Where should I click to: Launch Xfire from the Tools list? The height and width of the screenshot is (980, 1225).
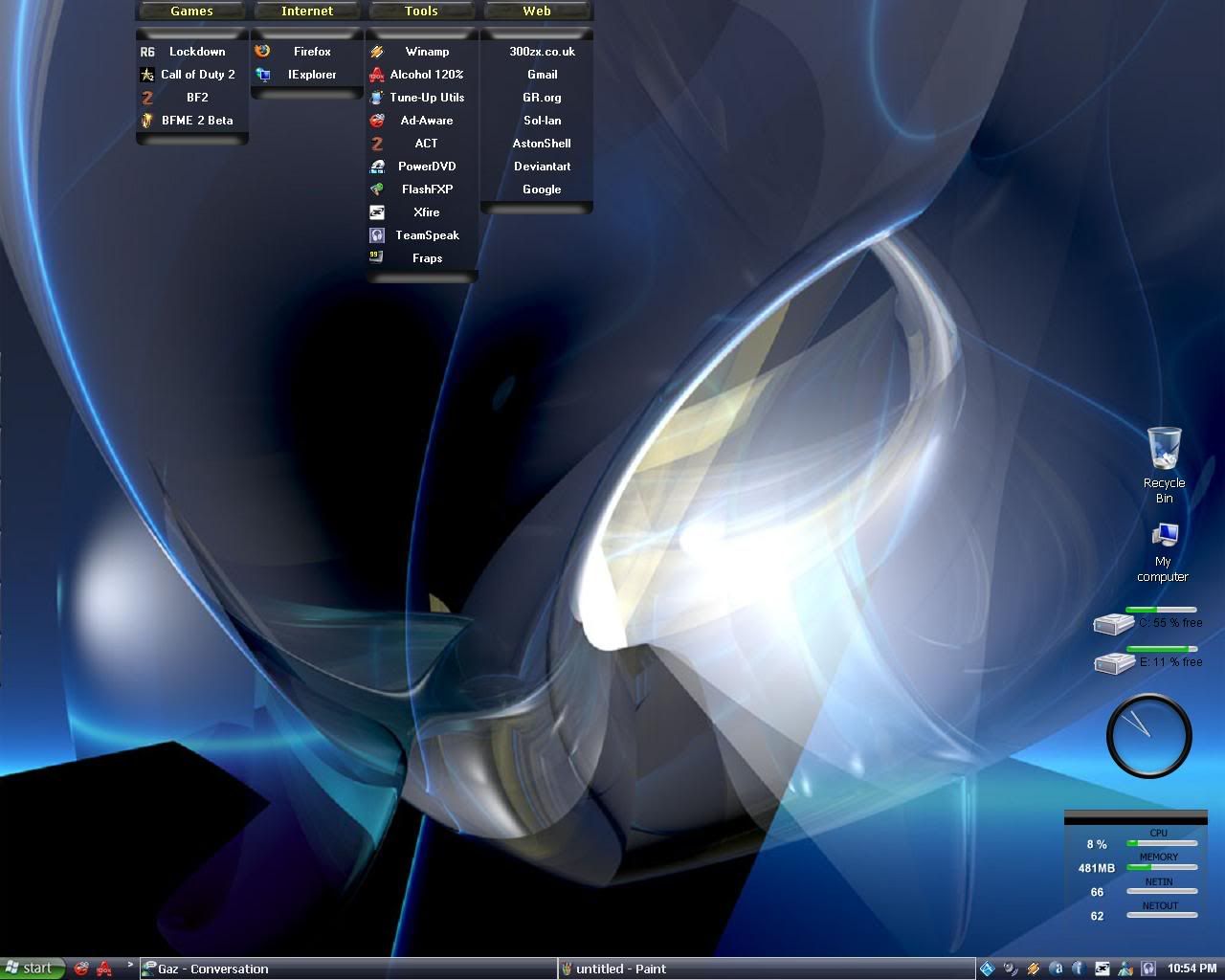coord(427,212)
